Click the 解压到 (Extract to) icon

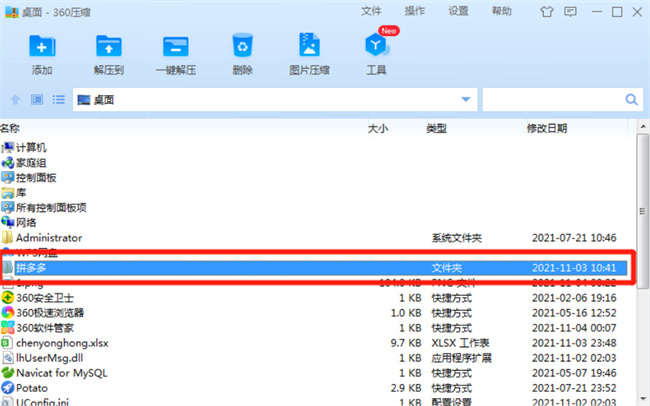coord(109,46)
